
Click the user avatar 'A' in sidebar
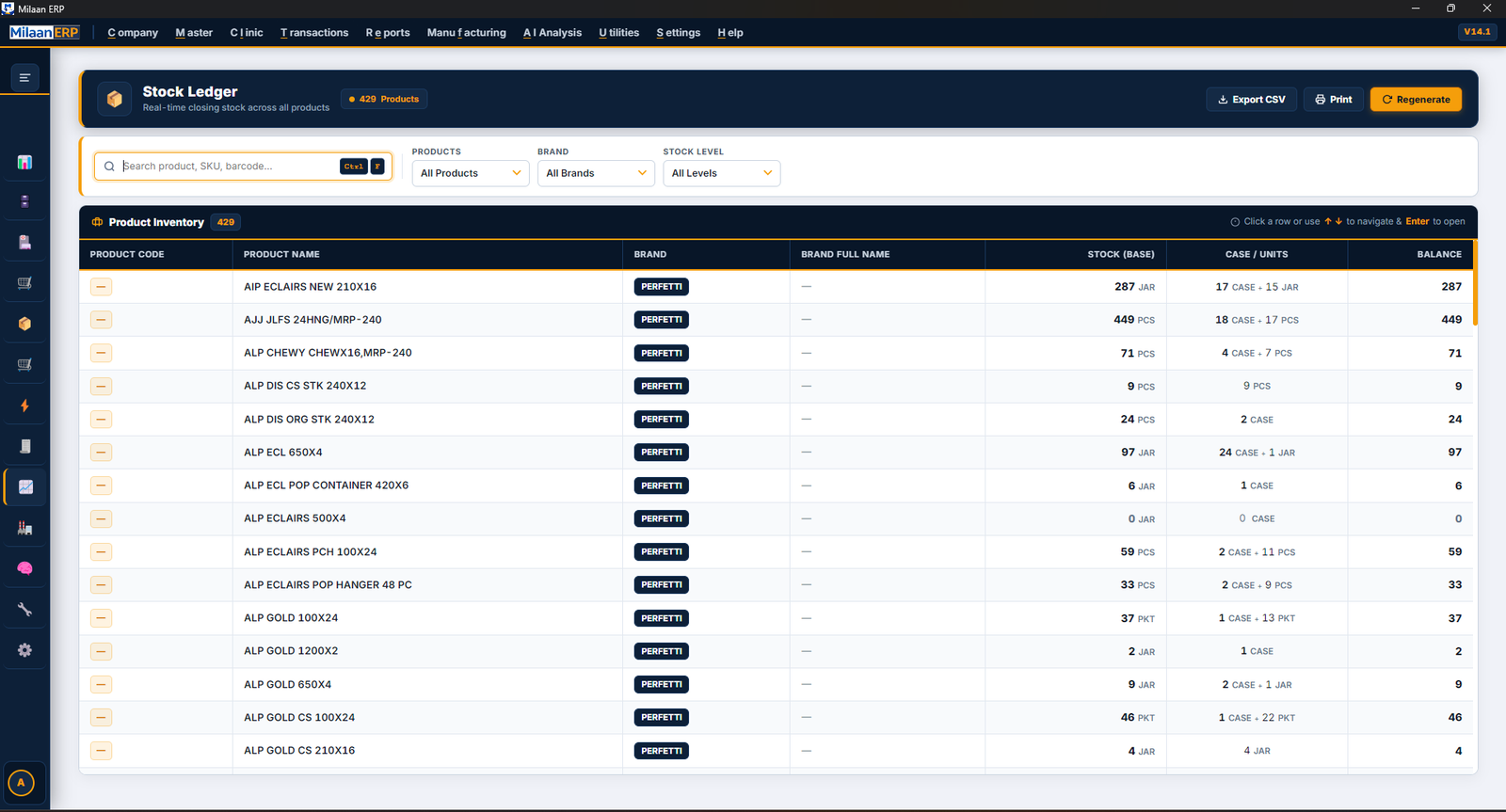click(x=21, y=782)
